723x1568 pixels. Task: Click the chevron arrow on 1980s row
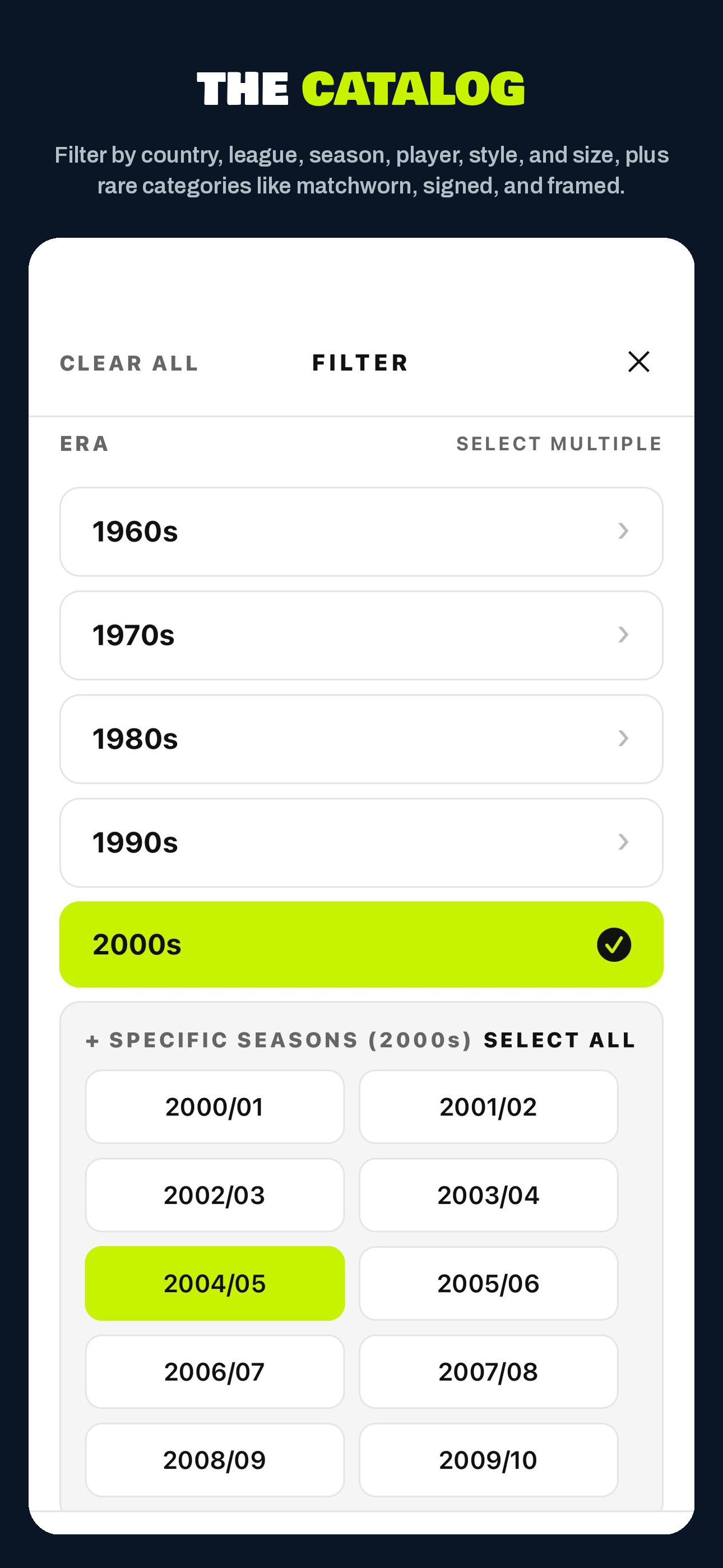[x=623, y=739]
